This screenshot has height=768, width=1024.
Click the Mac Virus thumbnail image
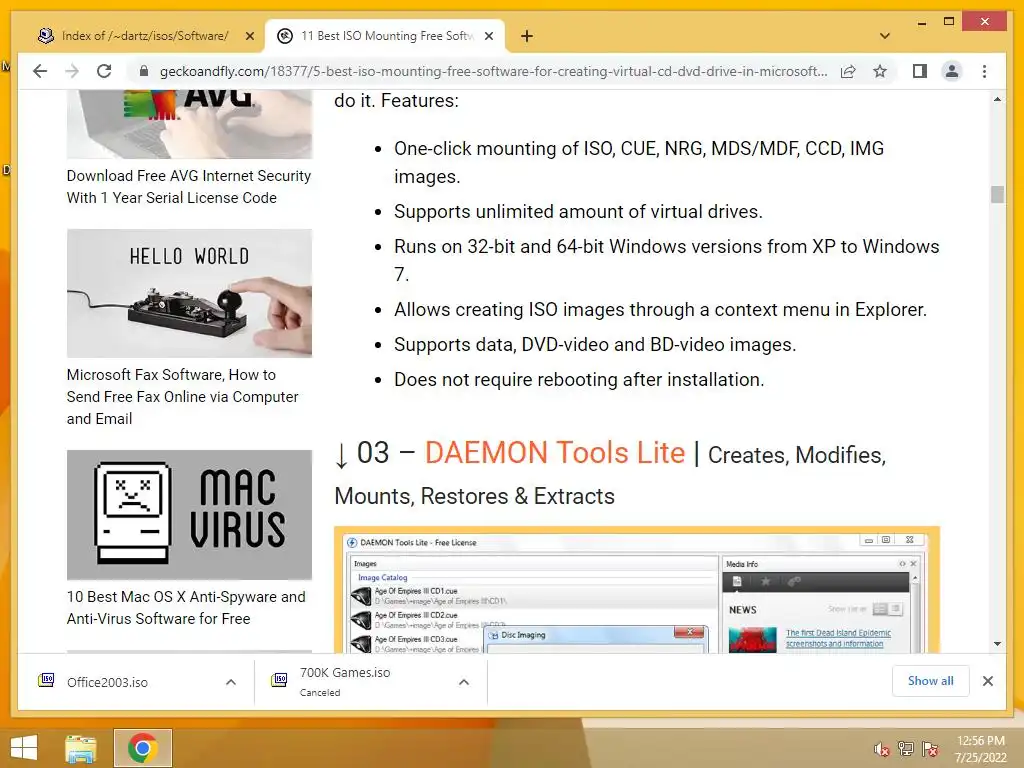[189, 515]
